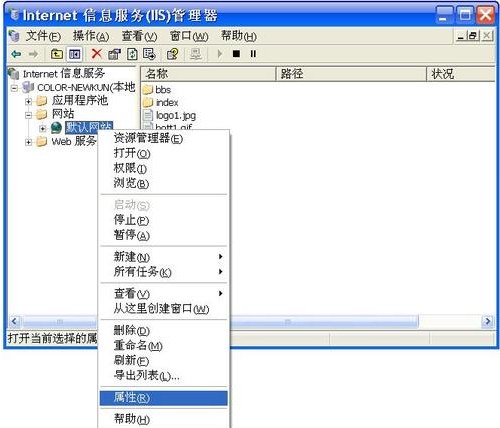The width and height of the screenshot is (500, 428).
Task: Restore the inner MDI child window
Action: (472, 35)
